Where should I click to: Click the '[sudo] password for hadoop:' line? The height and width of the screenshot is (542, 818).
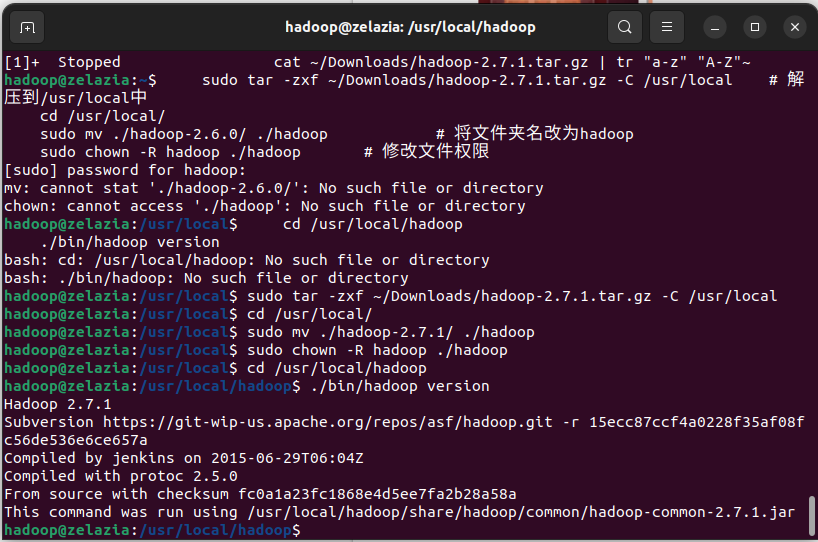pyautogui.click(x=125, y=170)
